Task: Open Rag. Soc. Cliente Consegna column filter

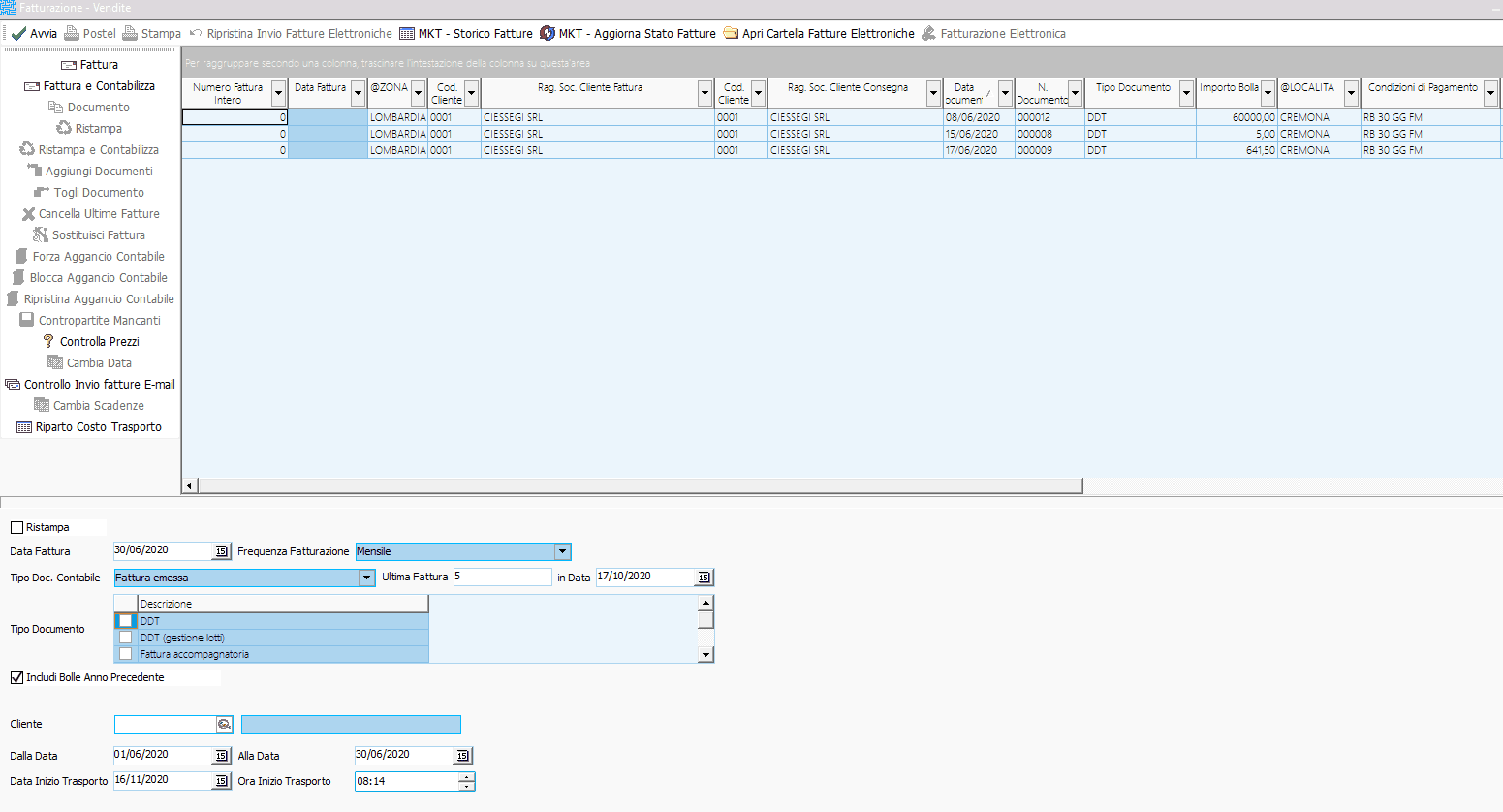Action: (x=934, y=94)
